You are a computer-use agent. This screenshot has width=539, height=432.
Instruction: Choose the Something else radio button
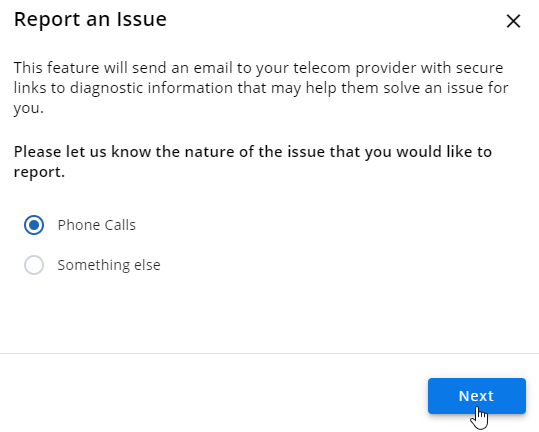pos(34,265)
